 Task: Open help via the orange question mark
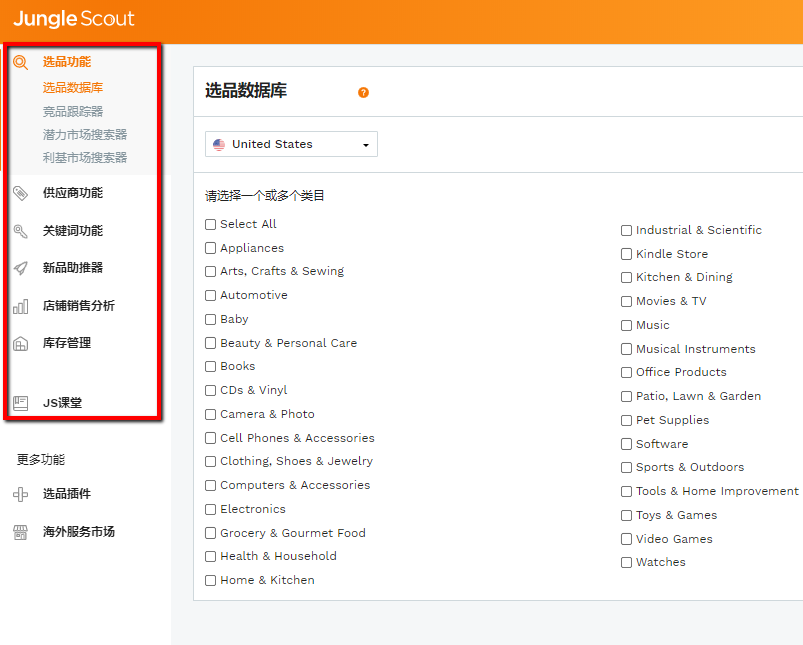[x=363, y=91]
